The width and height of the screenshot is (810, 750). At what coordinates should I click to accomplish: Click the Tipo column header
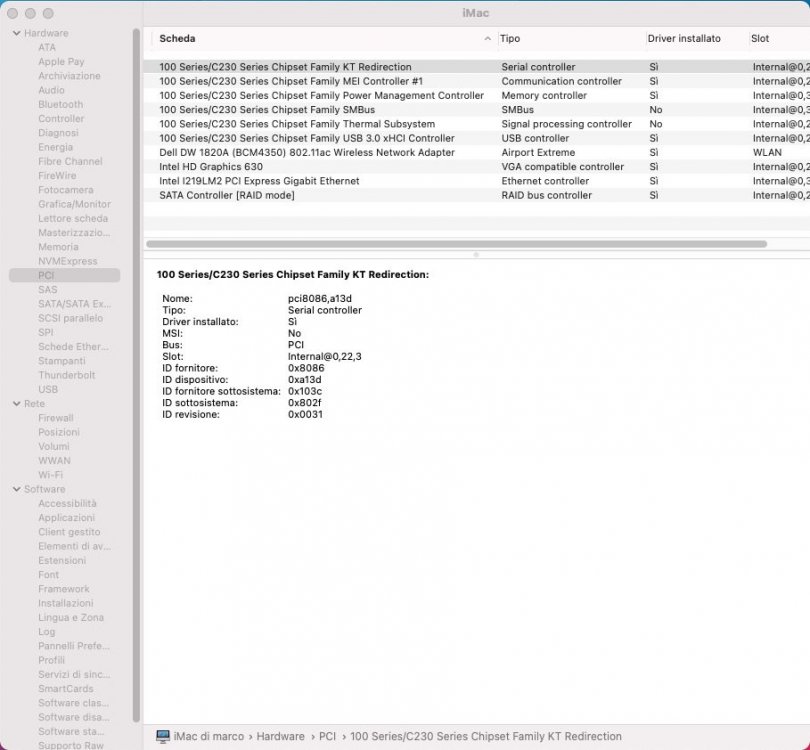click(570, 38)
